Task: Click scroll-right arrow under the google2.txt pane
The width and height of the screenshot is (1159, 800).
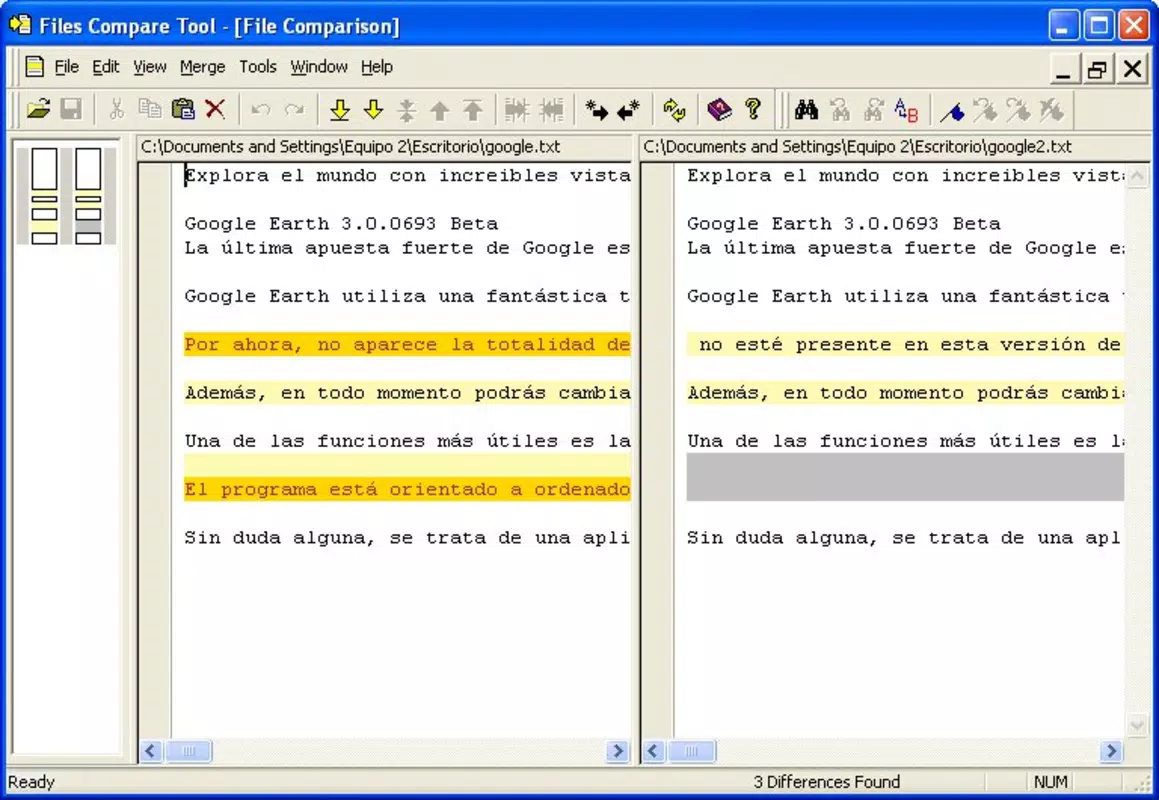Action: coord(1111,751)
